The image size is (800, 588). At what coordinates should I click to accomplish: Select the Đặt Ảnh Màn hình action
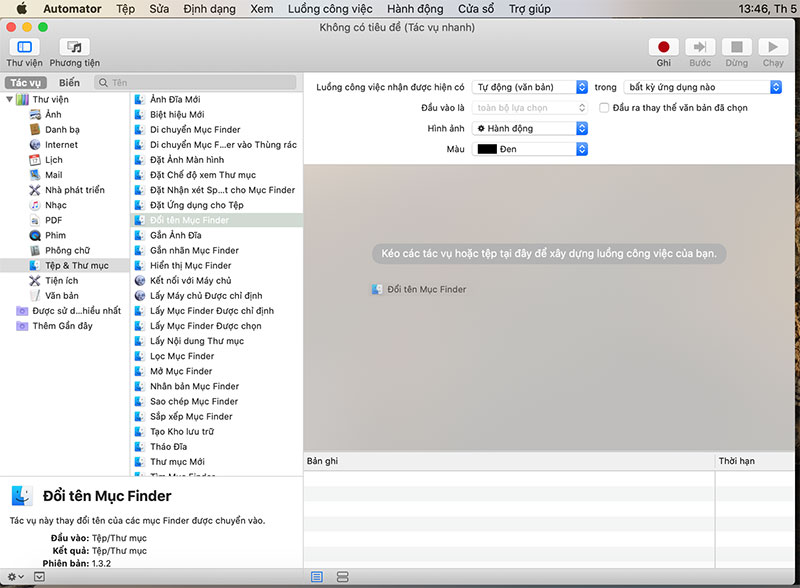click(217, 160)
